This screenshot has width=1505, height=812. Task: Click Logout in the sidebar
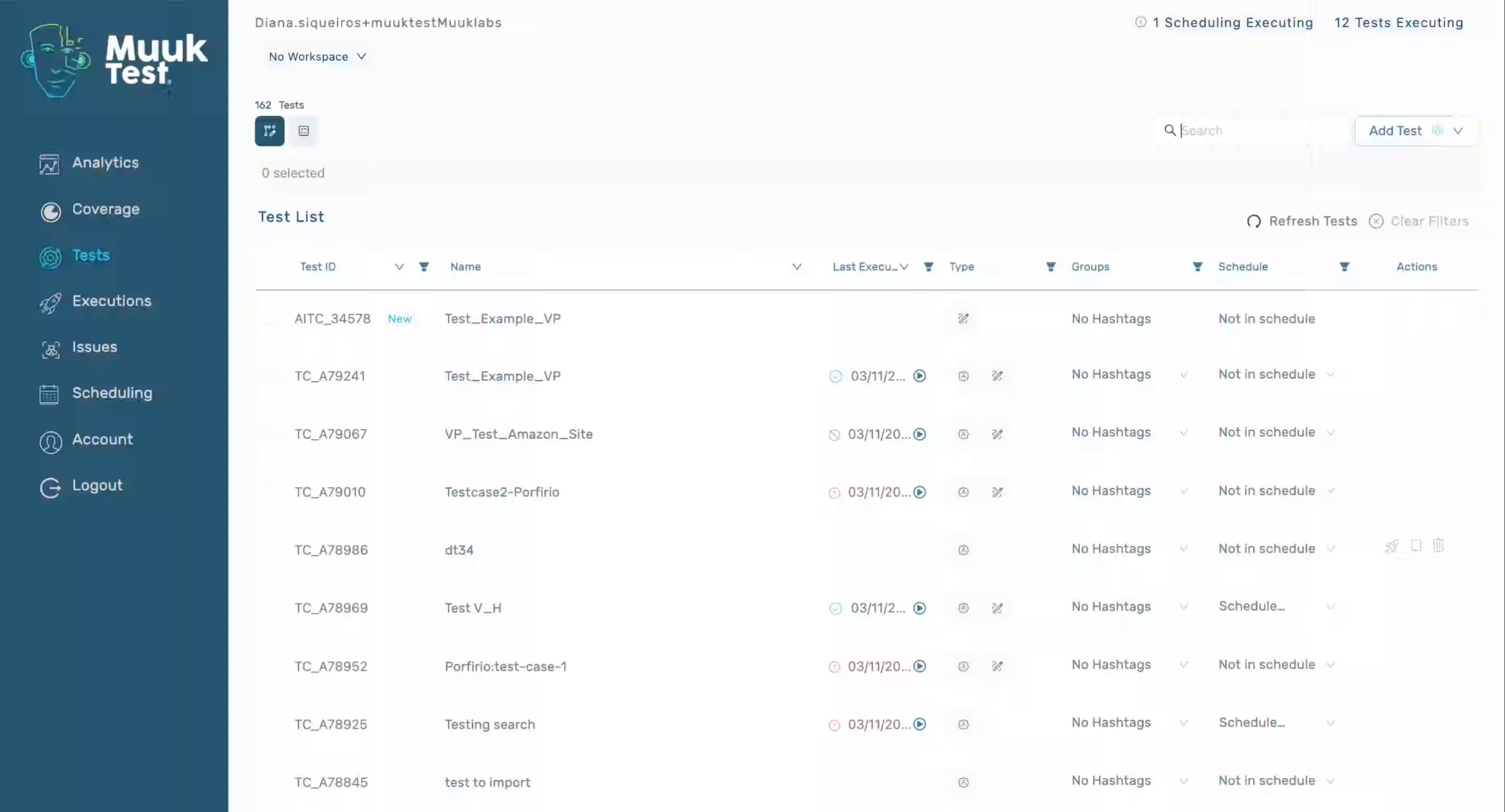[x=81, y=486]
